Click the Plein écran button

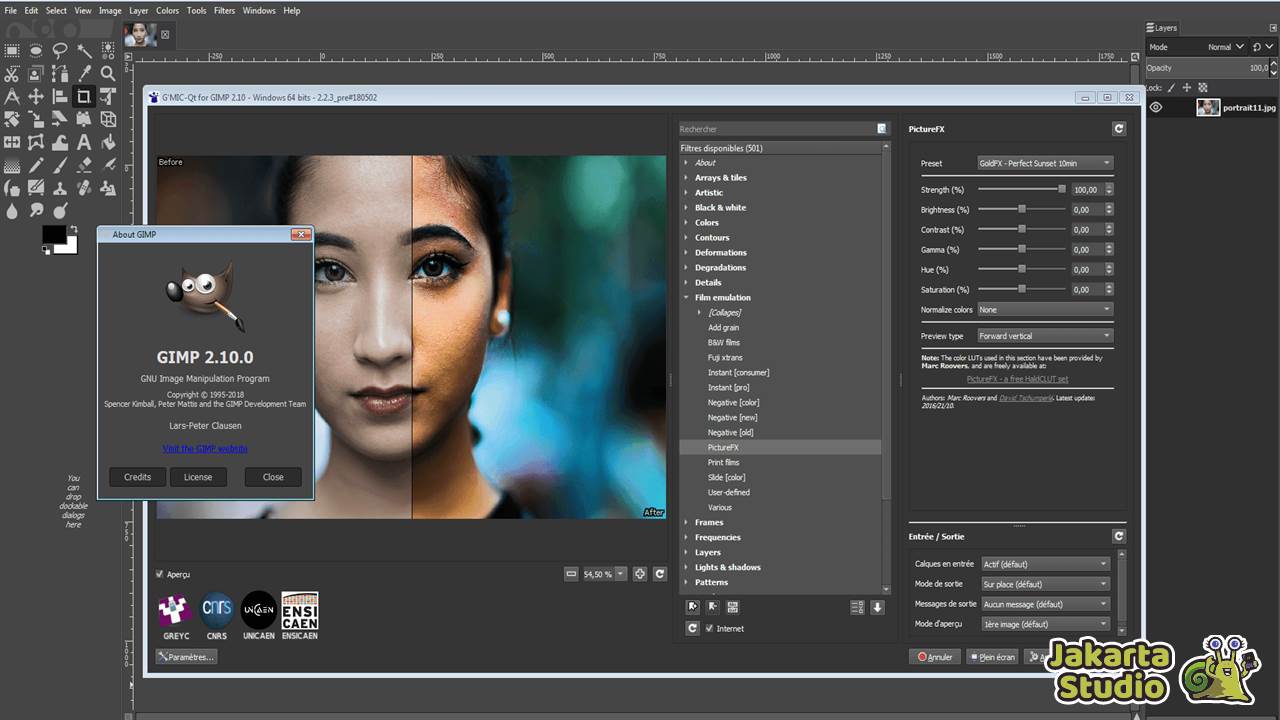point(992,657)
